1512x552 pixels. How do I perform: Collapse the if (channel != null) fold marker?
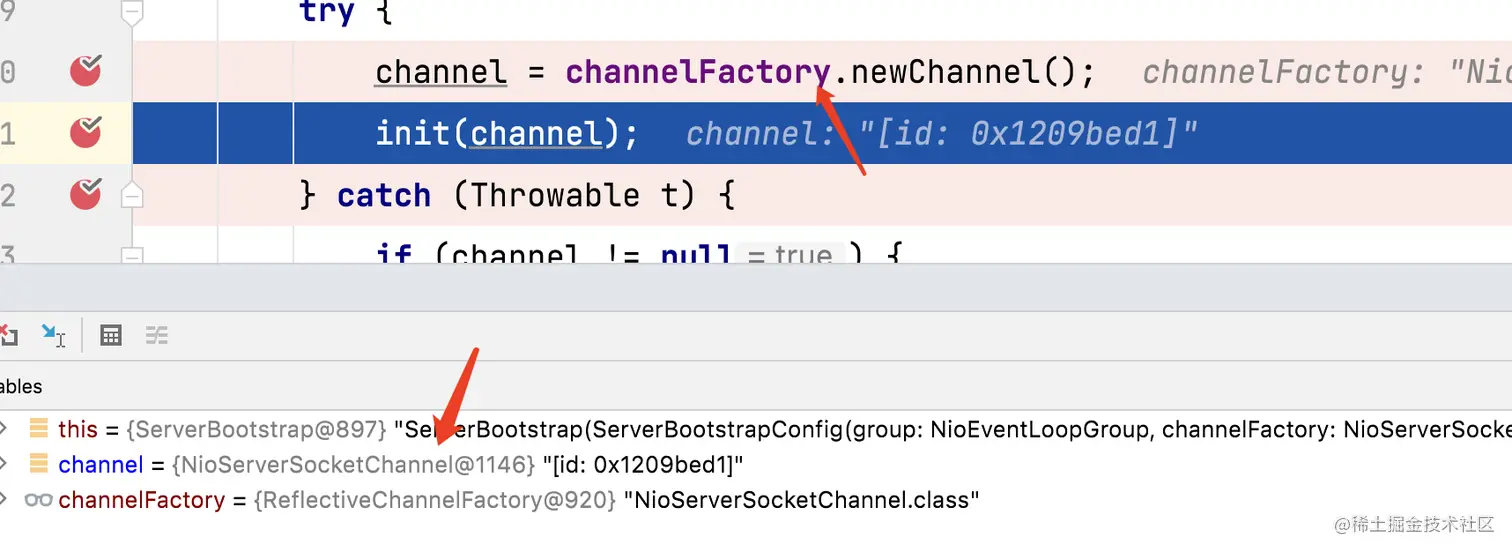pos(132,257)
